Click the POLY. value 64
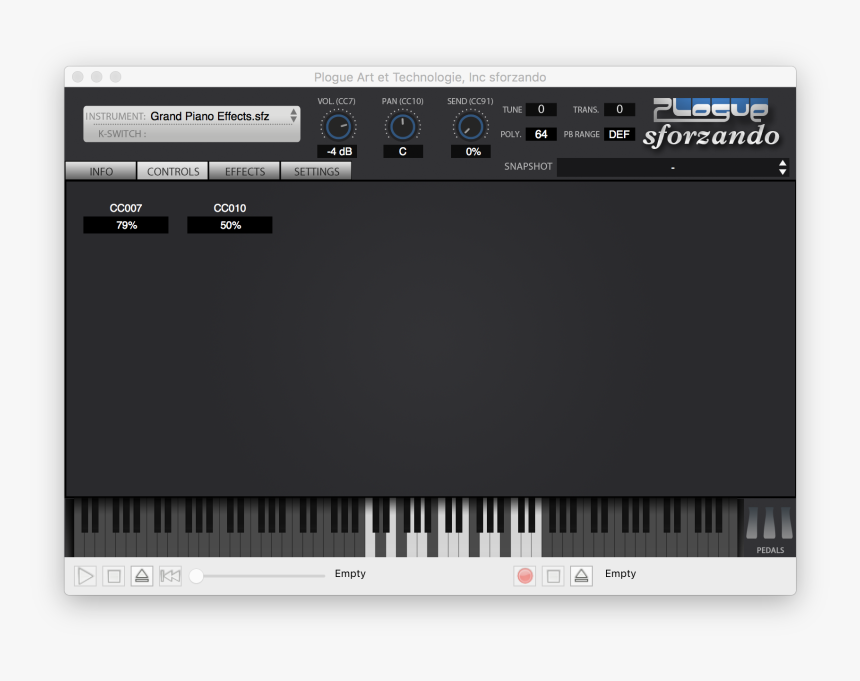 pos(541,134)
